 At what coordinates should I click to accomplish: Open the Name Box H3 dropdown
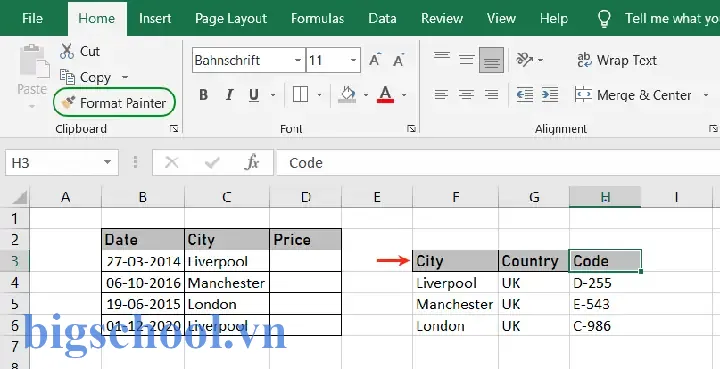pos(107,162)
